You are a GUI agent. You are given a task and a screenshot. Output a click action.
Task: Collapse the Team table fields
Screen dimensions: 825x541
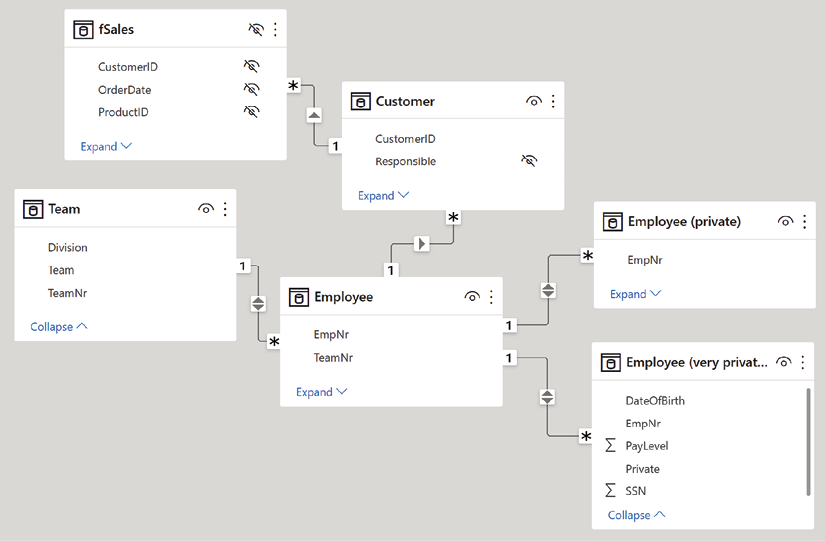[58, 327]
